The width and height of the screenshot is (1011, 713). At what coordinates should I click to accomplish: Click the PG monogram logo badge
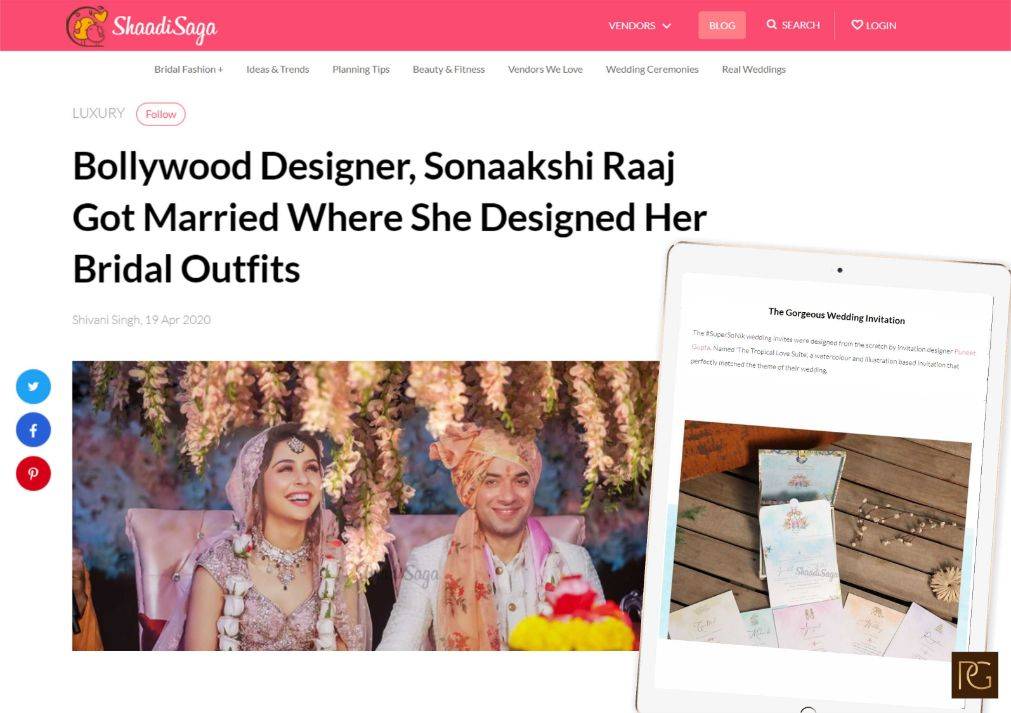[974, 675]
